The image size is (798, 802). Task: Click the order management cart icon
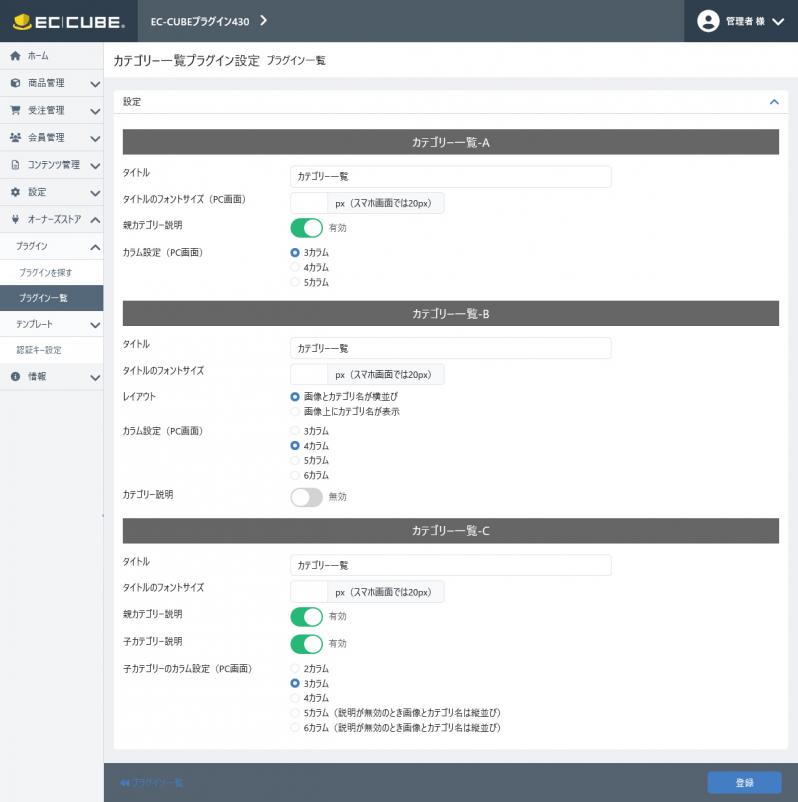tap(15, 110)
